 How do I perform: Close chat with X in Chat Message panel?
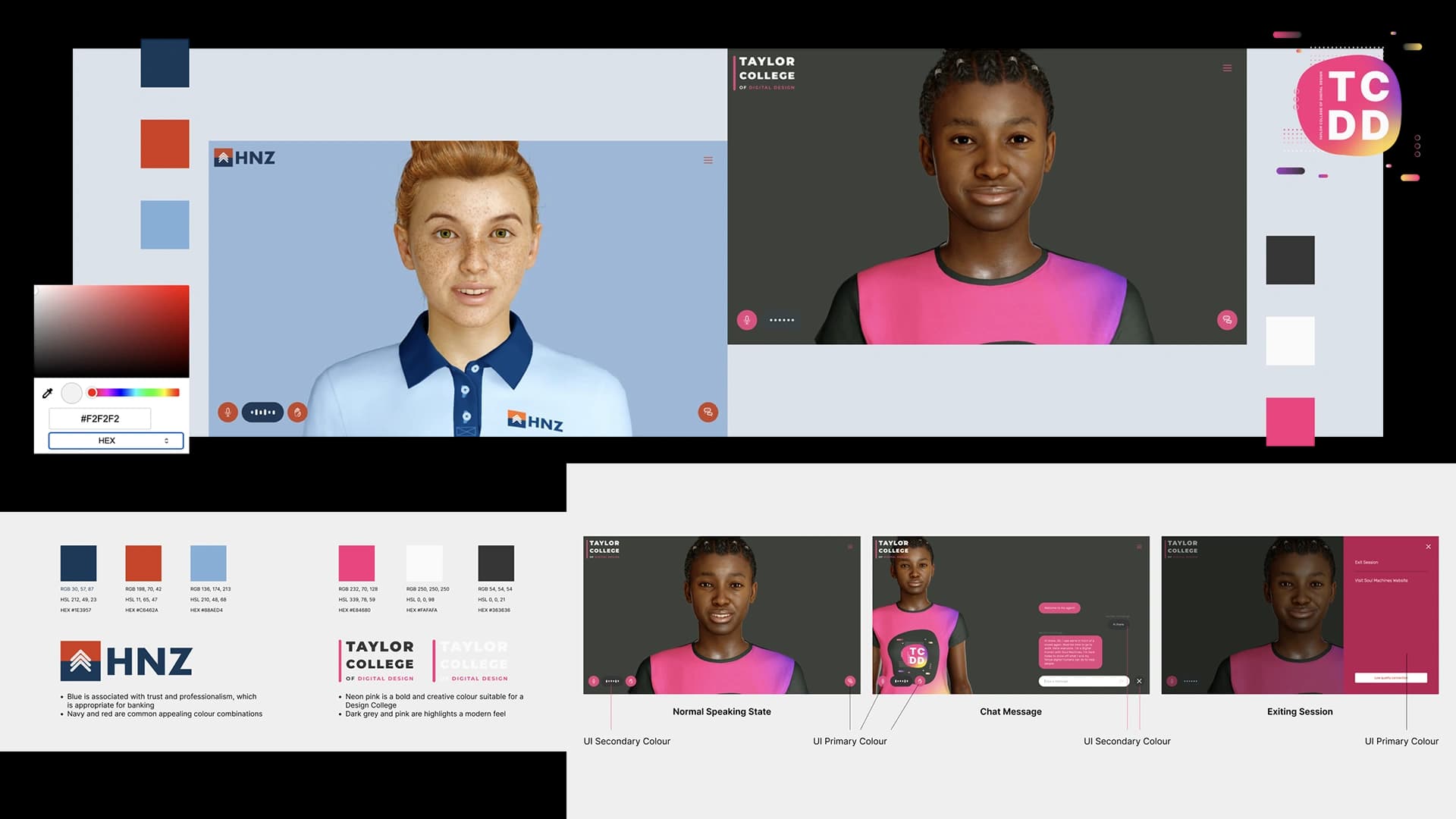pyautogui.click(x=1139, y=681)
